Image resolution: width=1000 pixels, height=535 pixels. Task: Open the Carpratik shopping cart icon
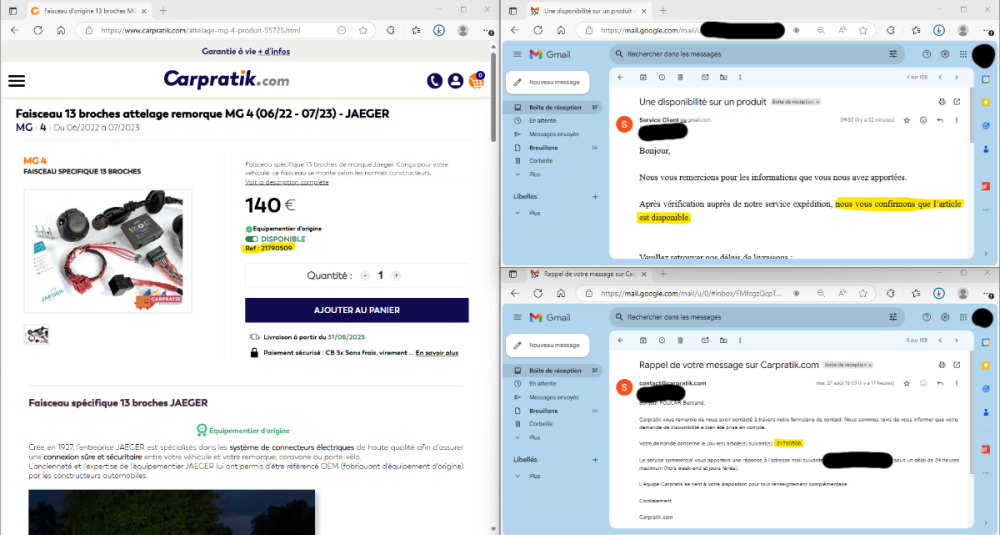pyautogui.click(x=476, y=80)
